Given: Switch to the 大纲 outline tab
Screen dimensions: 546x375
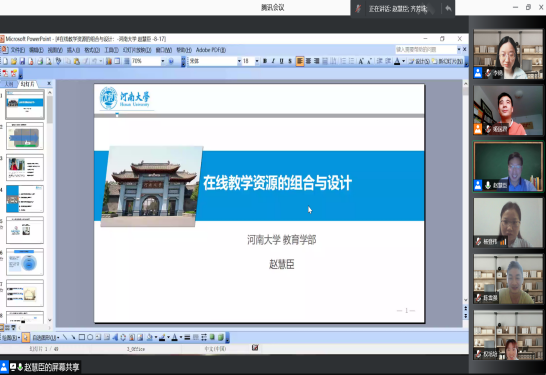Looking at the screenshot, I should [9, 84].
